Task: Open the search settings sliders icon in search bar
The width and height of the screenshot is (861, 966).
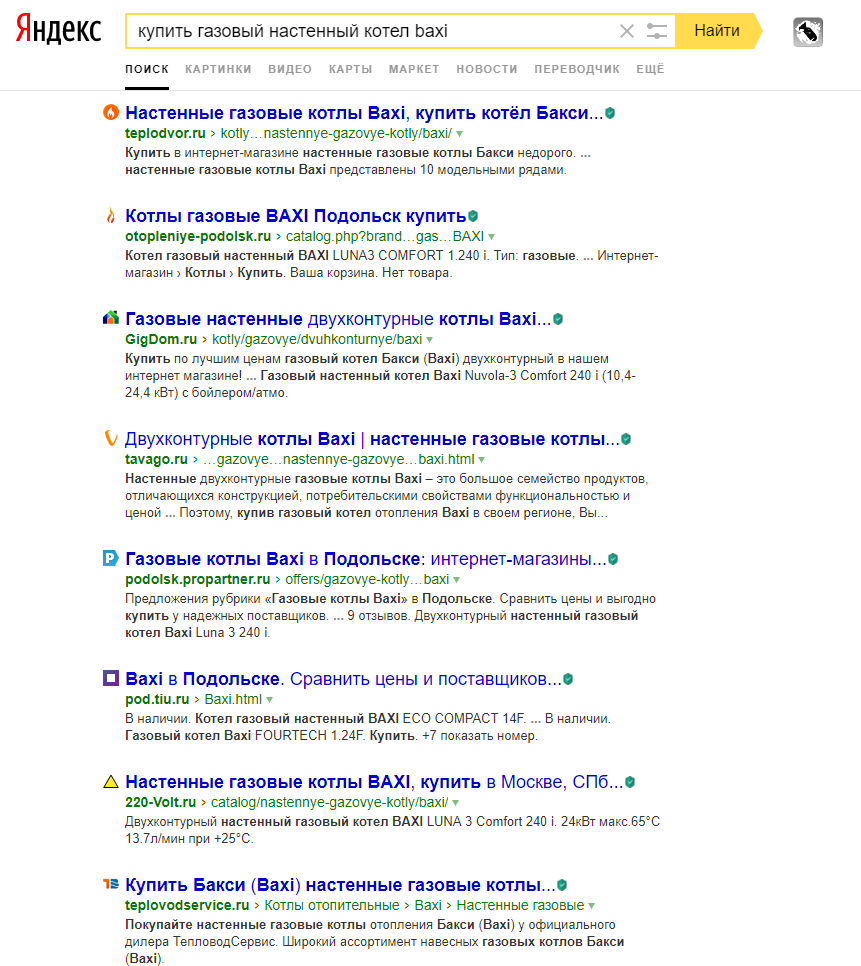Action: (656, 31)
